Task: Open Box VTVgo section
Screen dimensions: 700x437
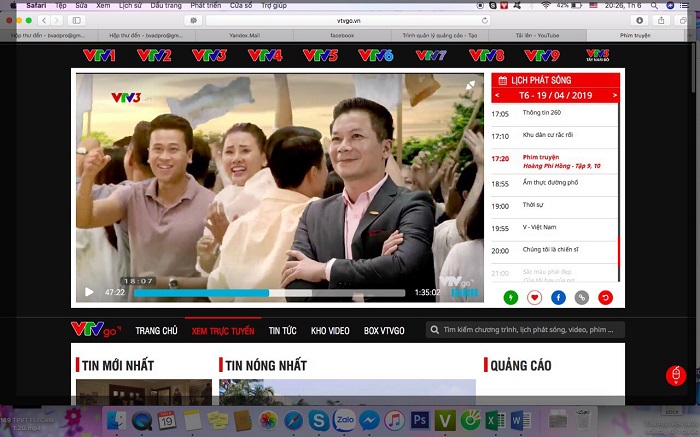Action: pos(384,331)
